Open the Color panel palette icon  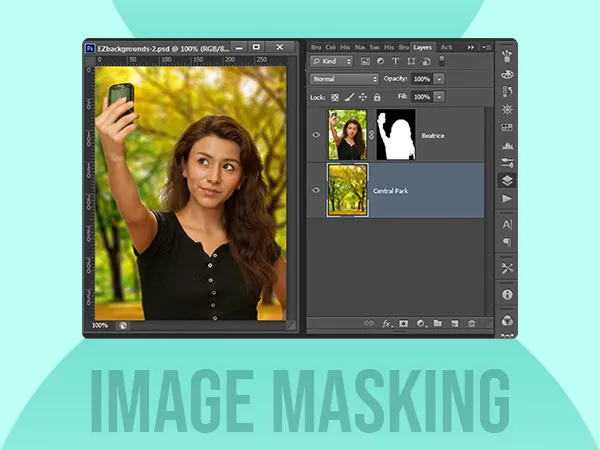(x=507, y=74)
